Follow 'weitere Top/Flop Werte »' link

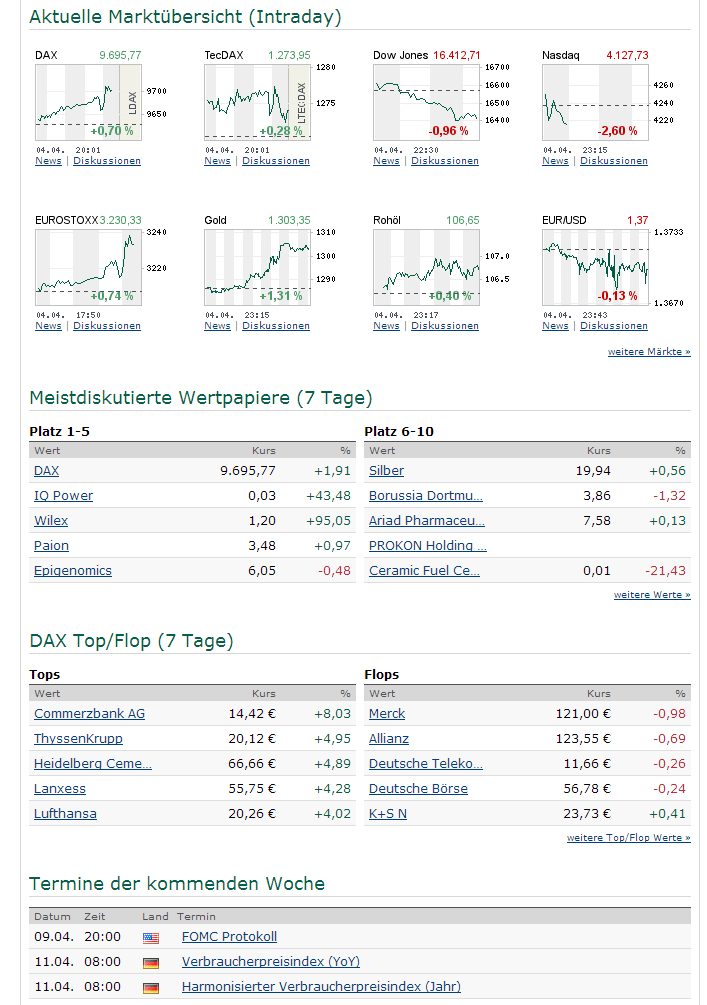(629, 838)
